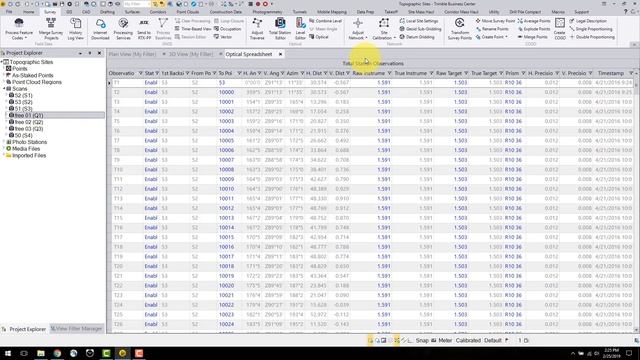This screenshot has width=640, height=360.
Task: Click the spreadsheet vertical scrollbar
Action: (x=636, y=202)
